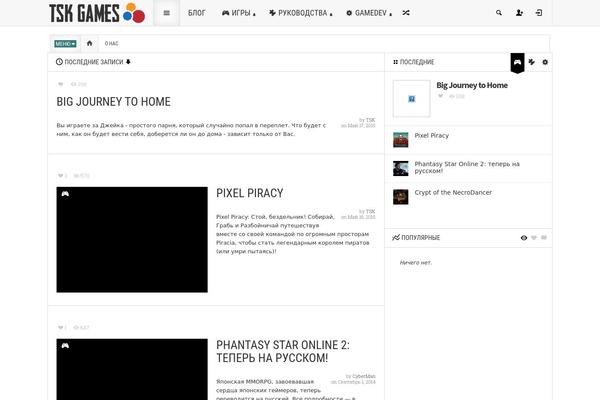This screenshot has height=400, width=600.
Task: Expand the ПОСЛЕДНИЕ ЗАПИСИ arrow
Action: click(128, 62)
